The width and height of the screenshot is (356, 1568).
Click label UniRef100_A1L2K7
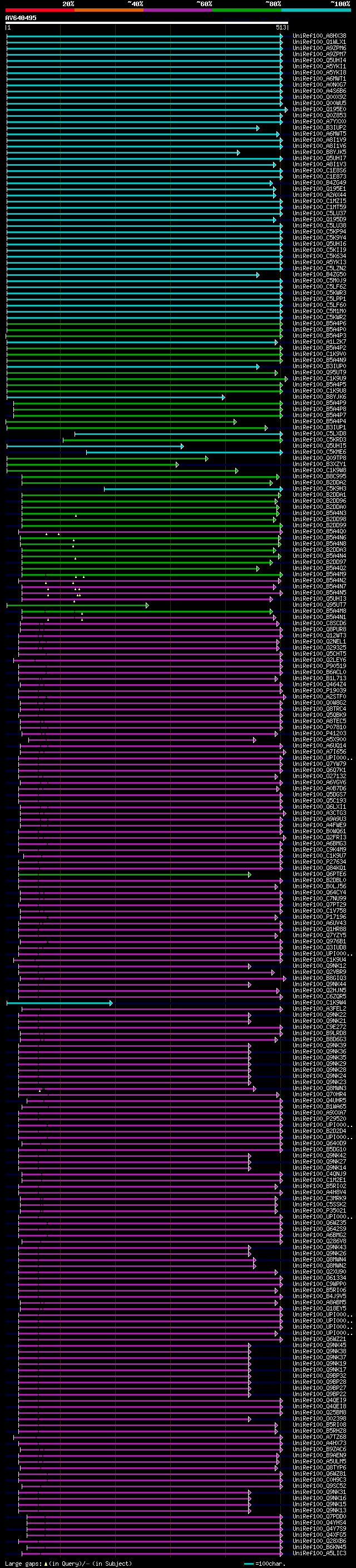coord(319,342)
